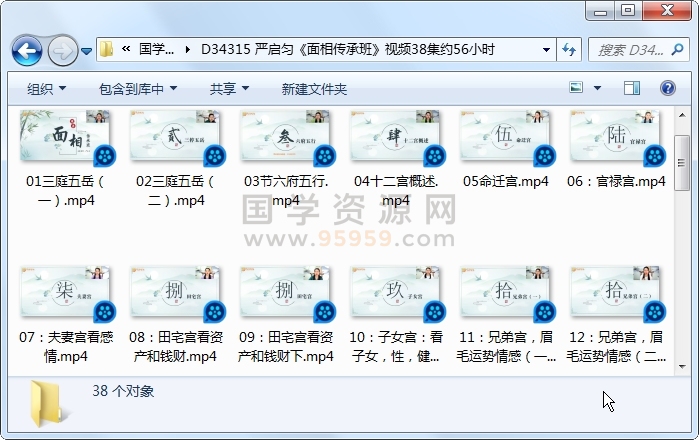Click the folder icon in address bar
The image size is (699, 440).
click(107, 49)
